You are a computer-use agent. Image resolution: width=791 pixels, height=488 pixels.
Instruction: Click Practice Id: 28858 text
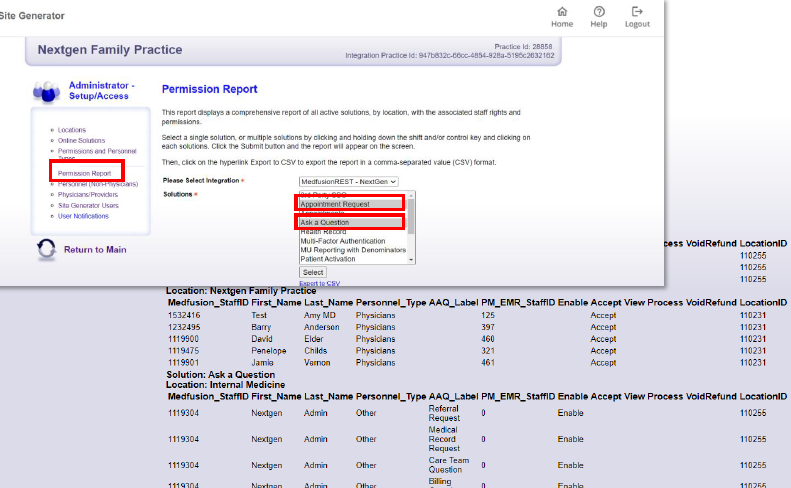coord(523,46)
